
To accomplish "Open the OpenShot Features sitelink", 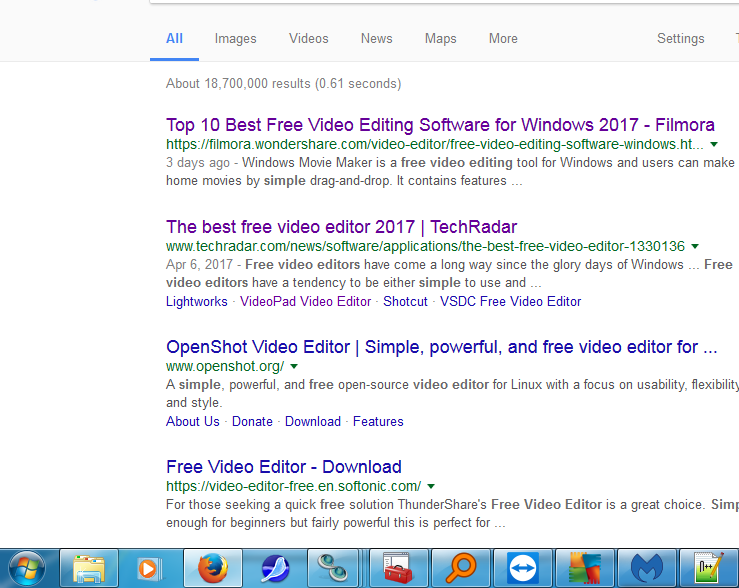I will pos(378,422).
